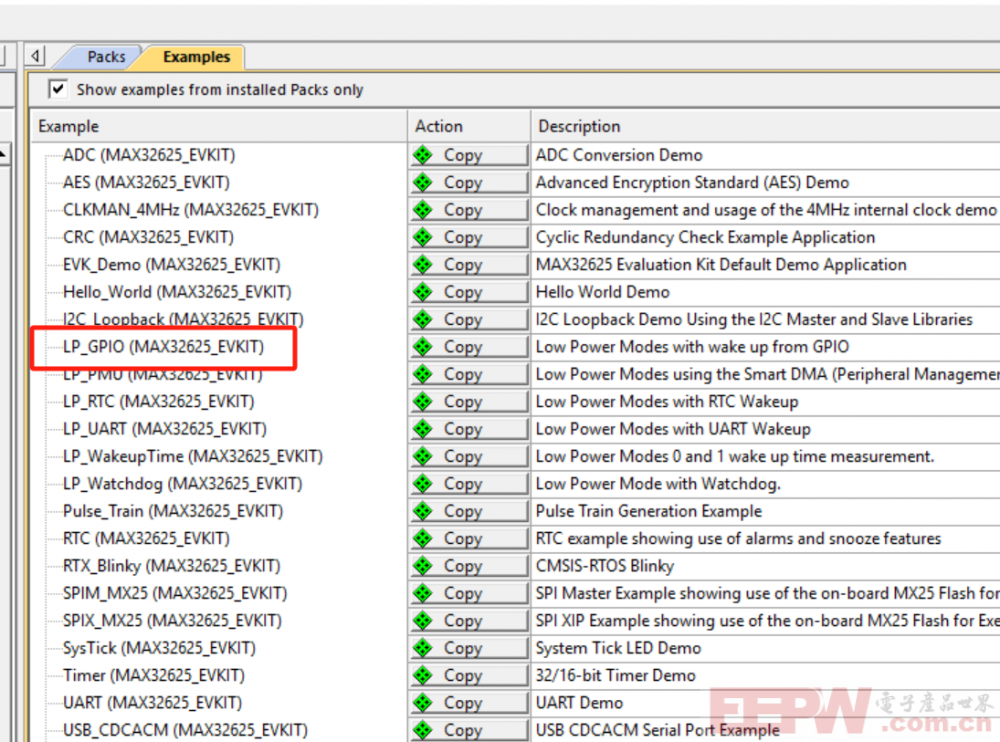Click green icon in LP_PMU Copy row
Image resolution: width=1000 pixels, height=742 pixels.
422,374
